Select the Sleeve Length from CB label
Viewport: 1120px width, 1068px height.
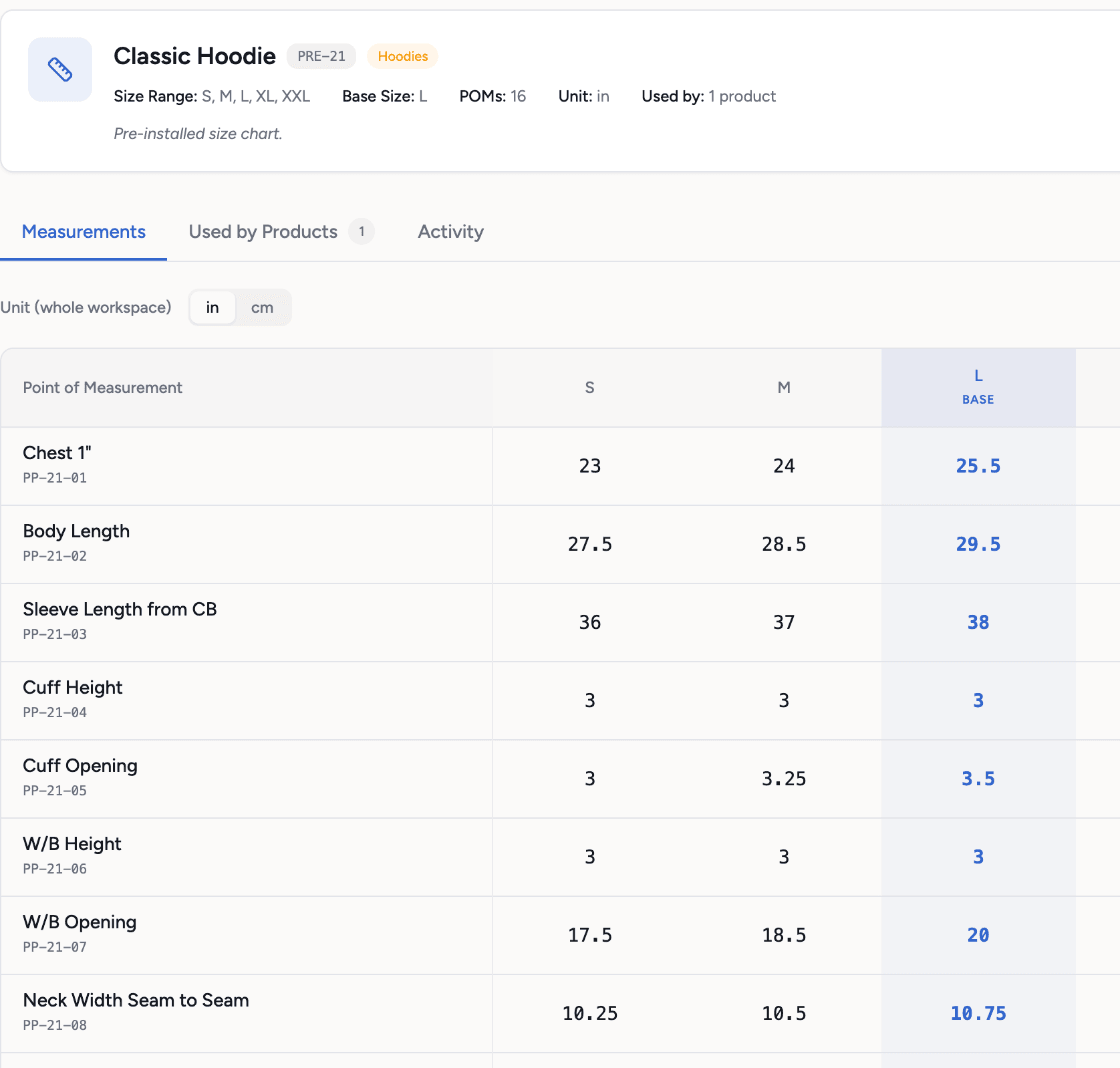(120, 609)
